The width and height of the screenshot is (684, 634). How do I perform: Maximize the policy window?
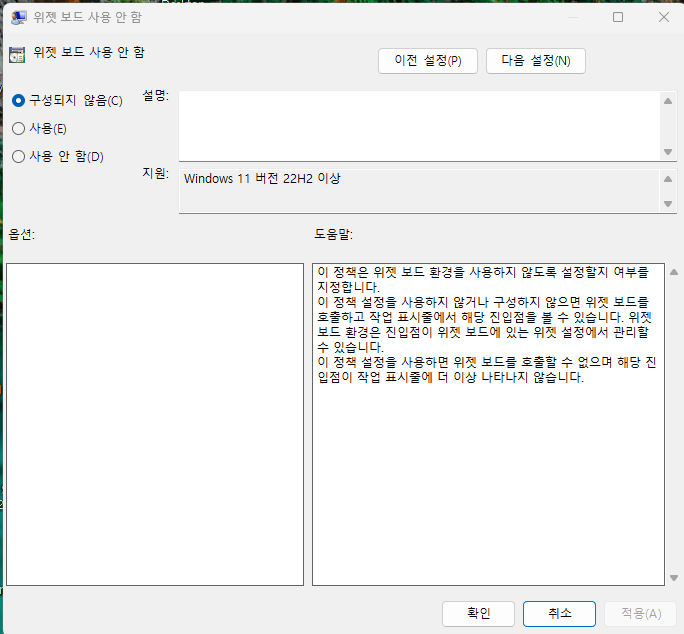618,17
